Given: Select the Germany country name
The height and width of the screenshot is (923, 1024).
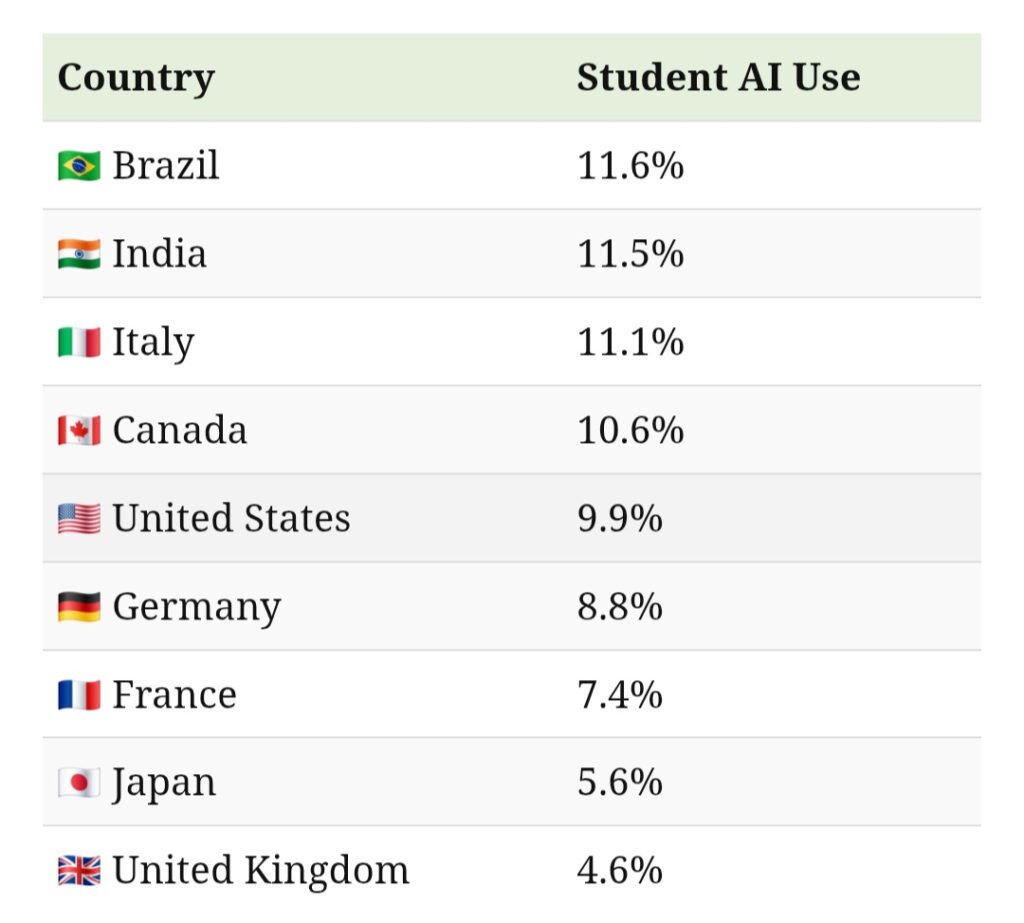Looking at the screenshot, I should pyautogui.click(x=196, y=606).
